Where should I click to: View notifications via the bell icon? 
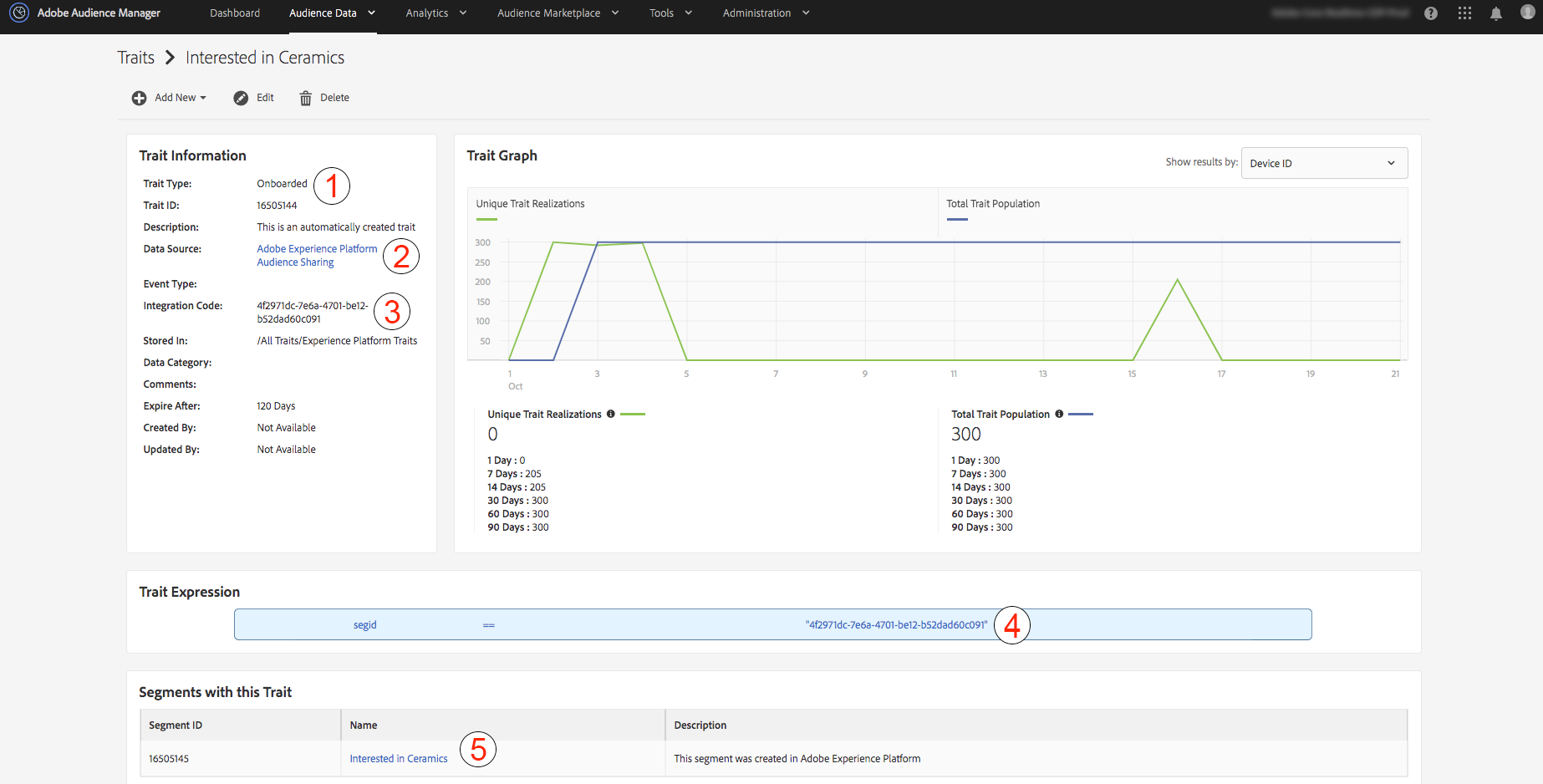coord(1496,13)
